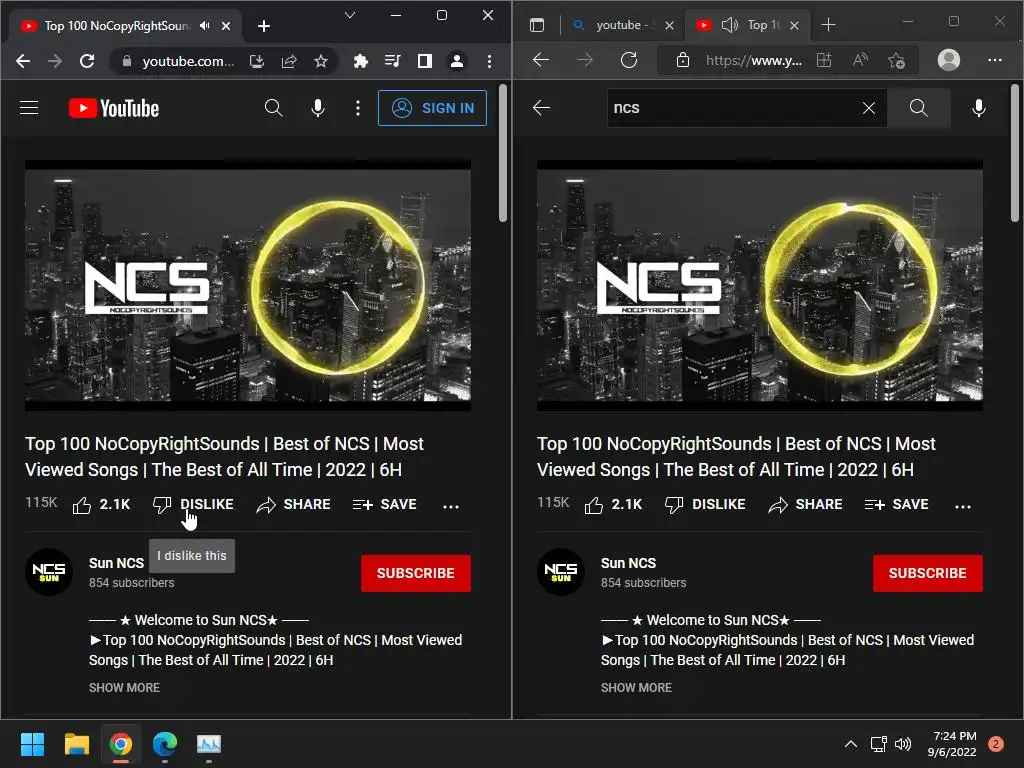Click SUBSCRIBE button in Chrome window
1024x768 pixels.
point(415,573)
